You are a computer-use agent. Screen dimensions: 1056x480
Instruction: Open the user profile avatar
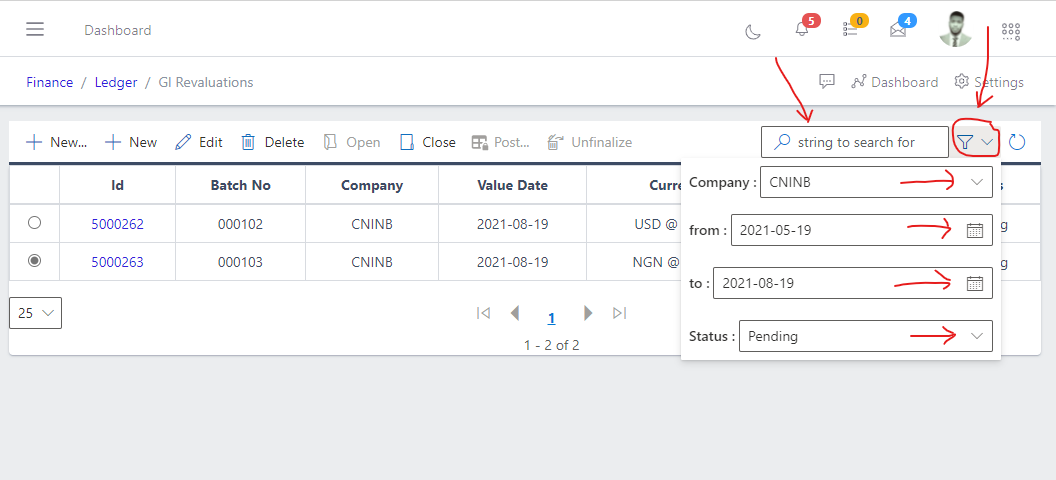[x=956, y=30]
